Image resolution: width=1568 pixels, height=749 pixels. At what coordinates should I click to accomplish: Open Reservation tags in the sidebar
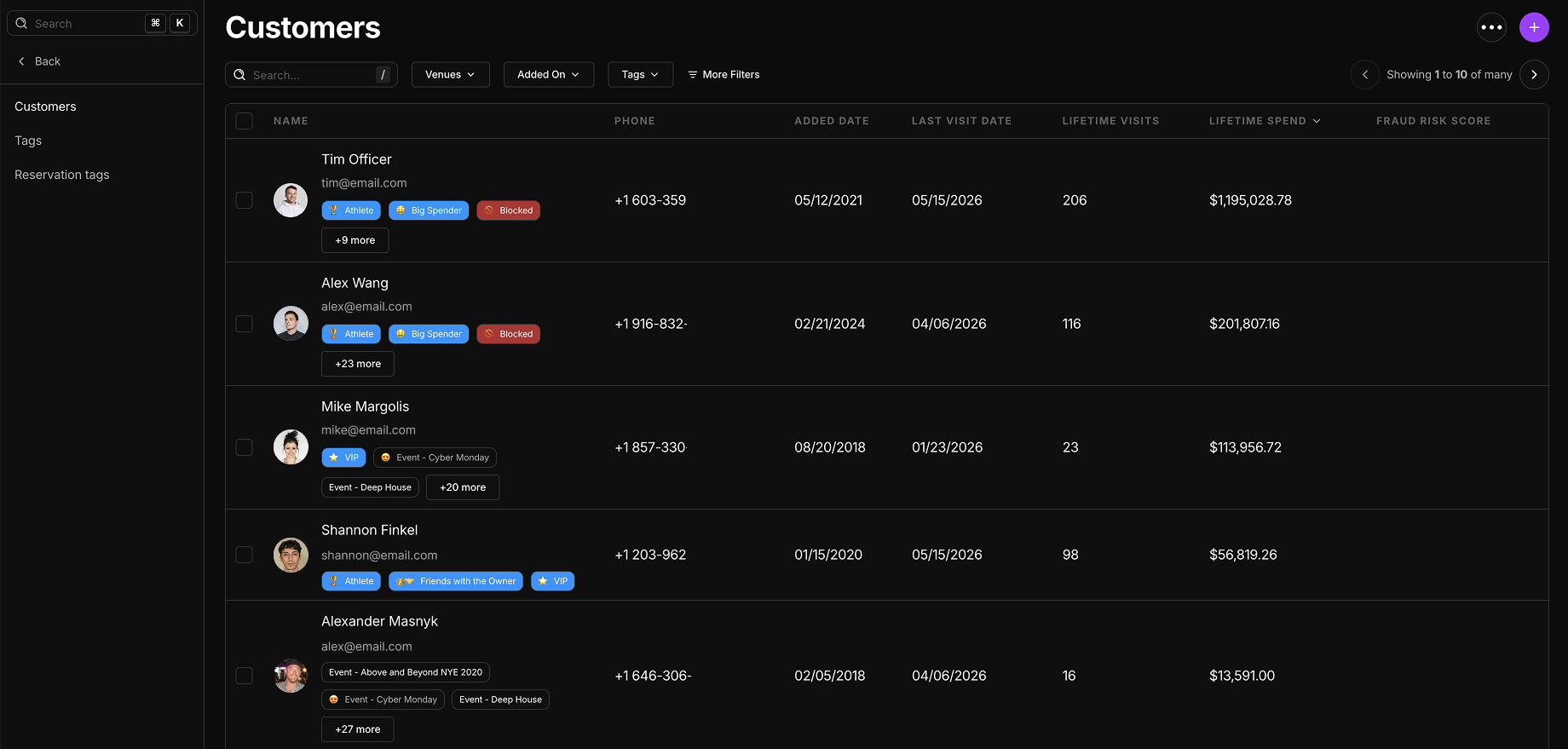point(62,175)
